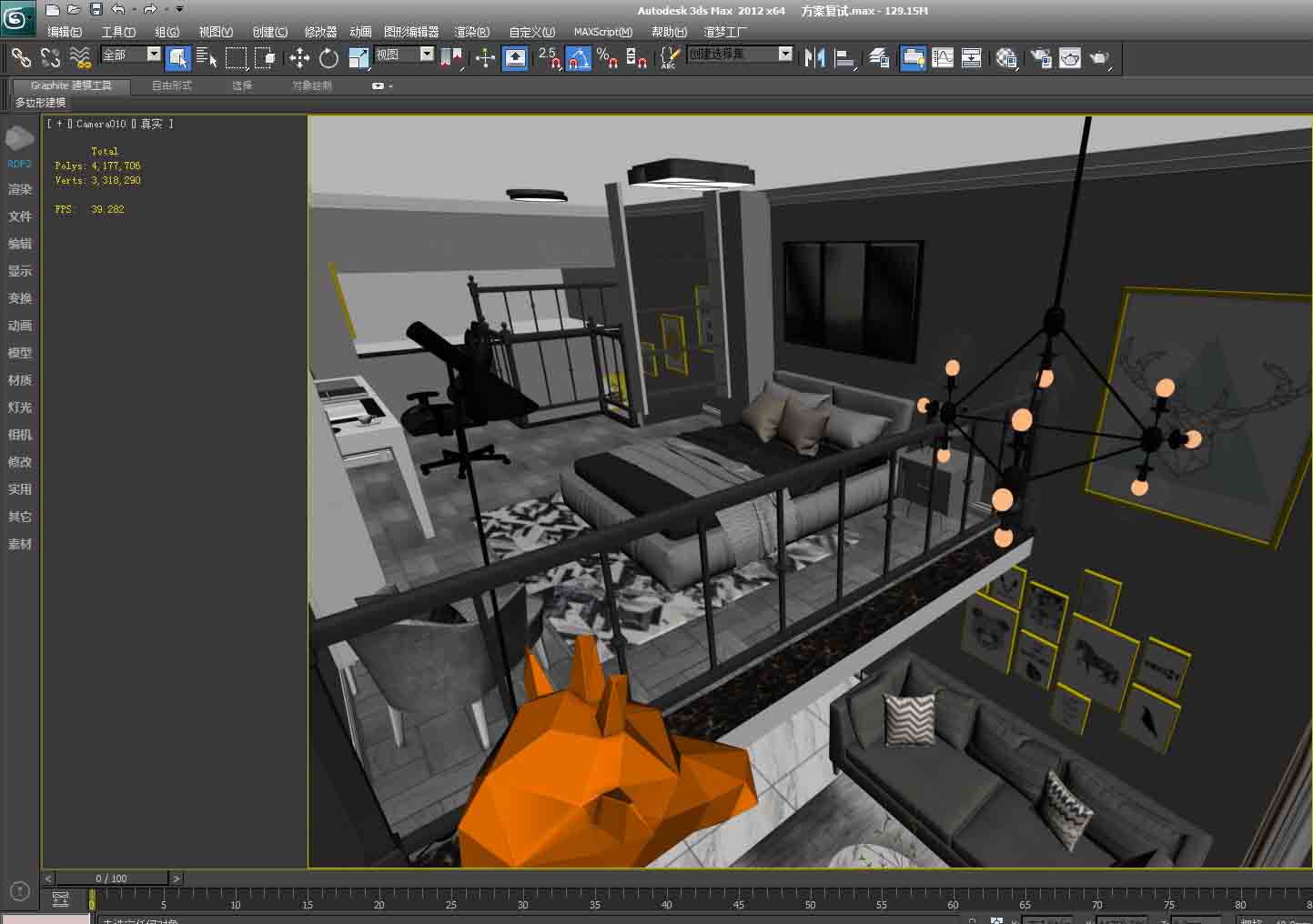Click the 素材 sidebar button
This screenshot has width=1313, height=924.
(x=20, y=544)
